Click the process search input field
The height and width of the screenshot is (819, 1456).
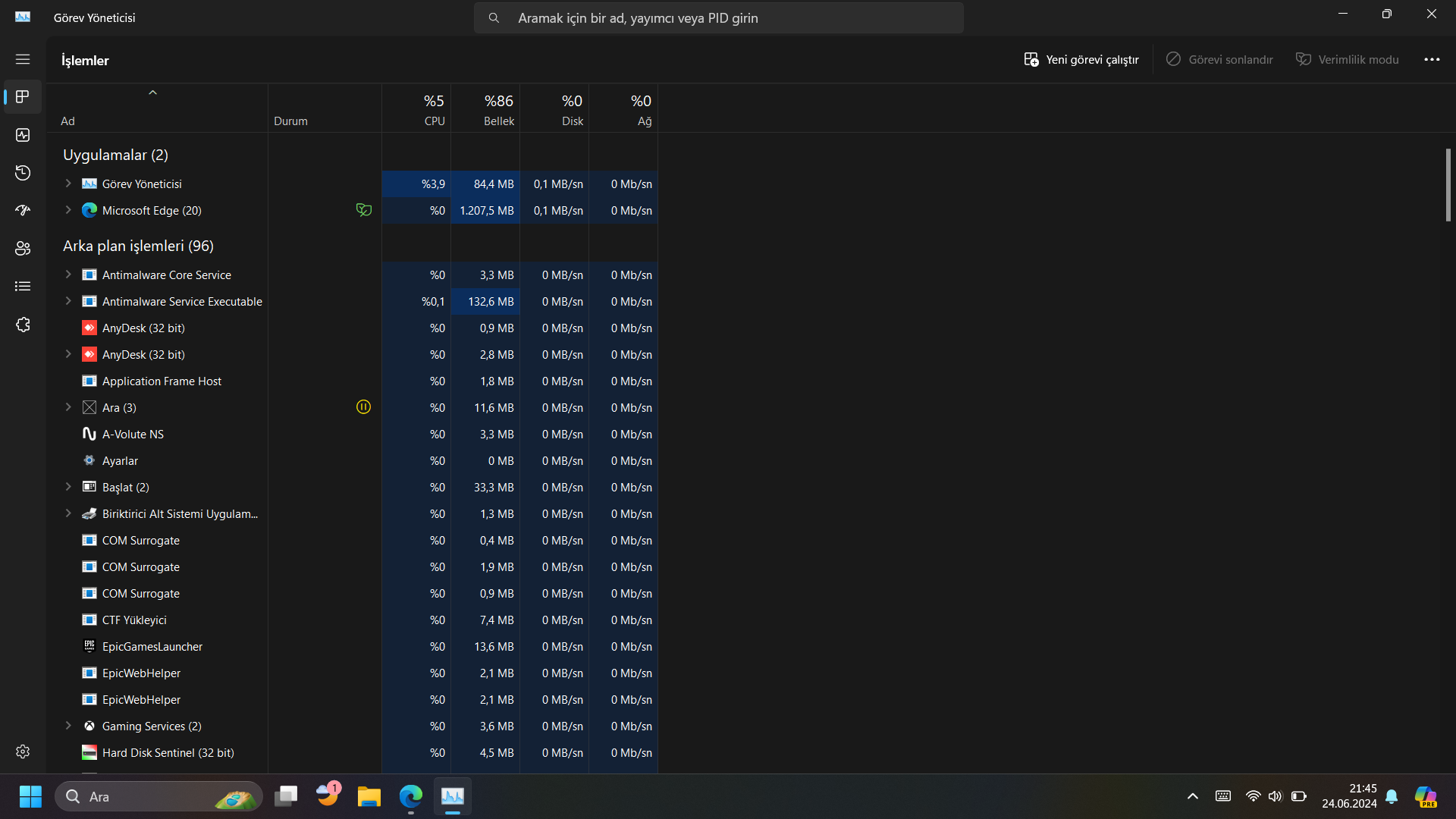[x=719, y=17]
